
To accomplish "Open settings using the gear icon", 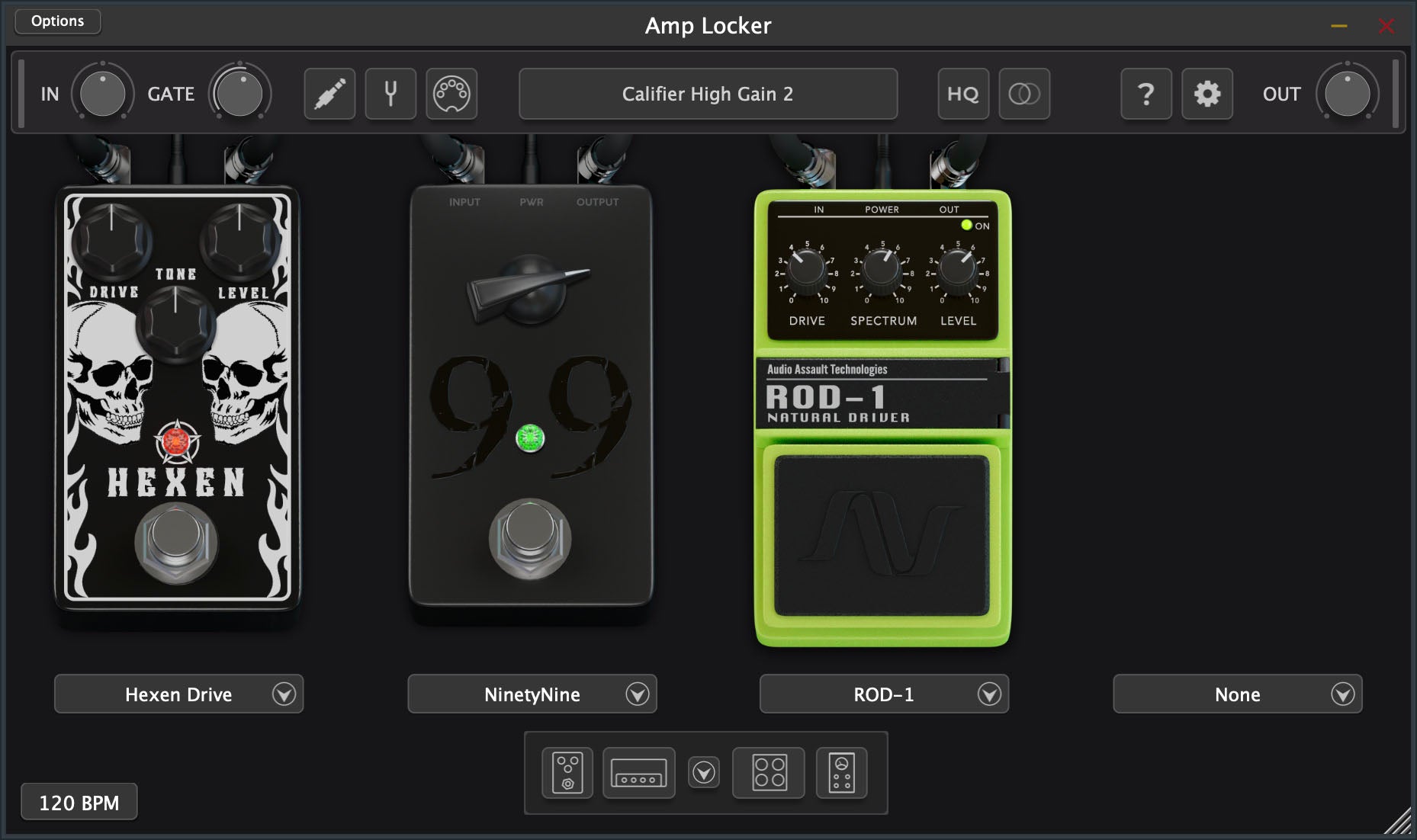I will click(1207, 94).
